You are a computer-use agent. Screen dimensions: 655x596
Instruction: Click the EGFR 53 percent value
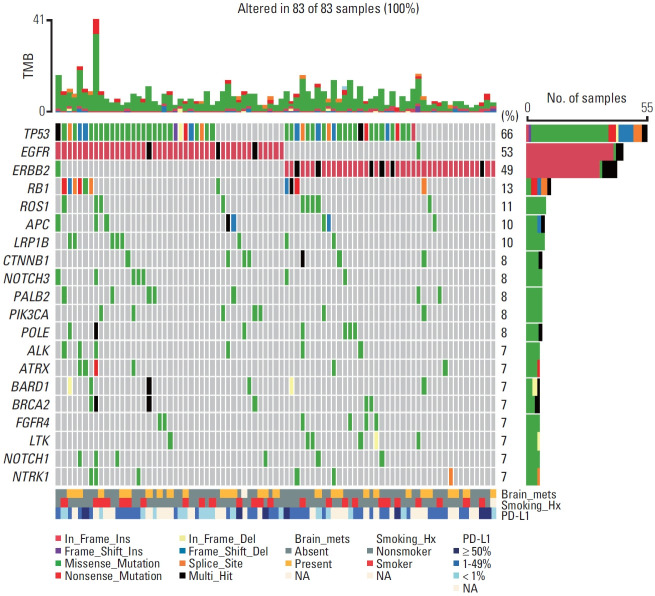click(x=507, y=152)
